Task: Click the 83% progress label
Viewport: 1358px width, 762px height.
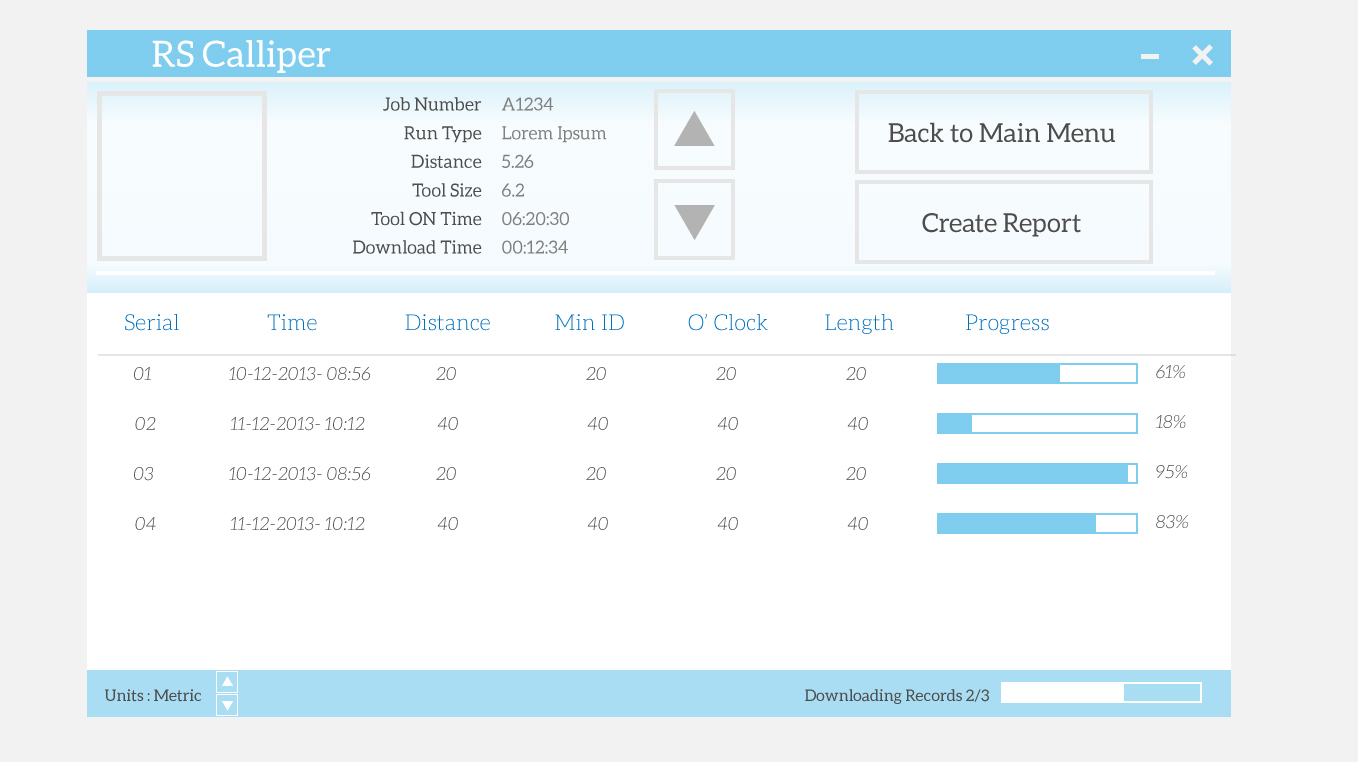Action: click(1171, 522)
